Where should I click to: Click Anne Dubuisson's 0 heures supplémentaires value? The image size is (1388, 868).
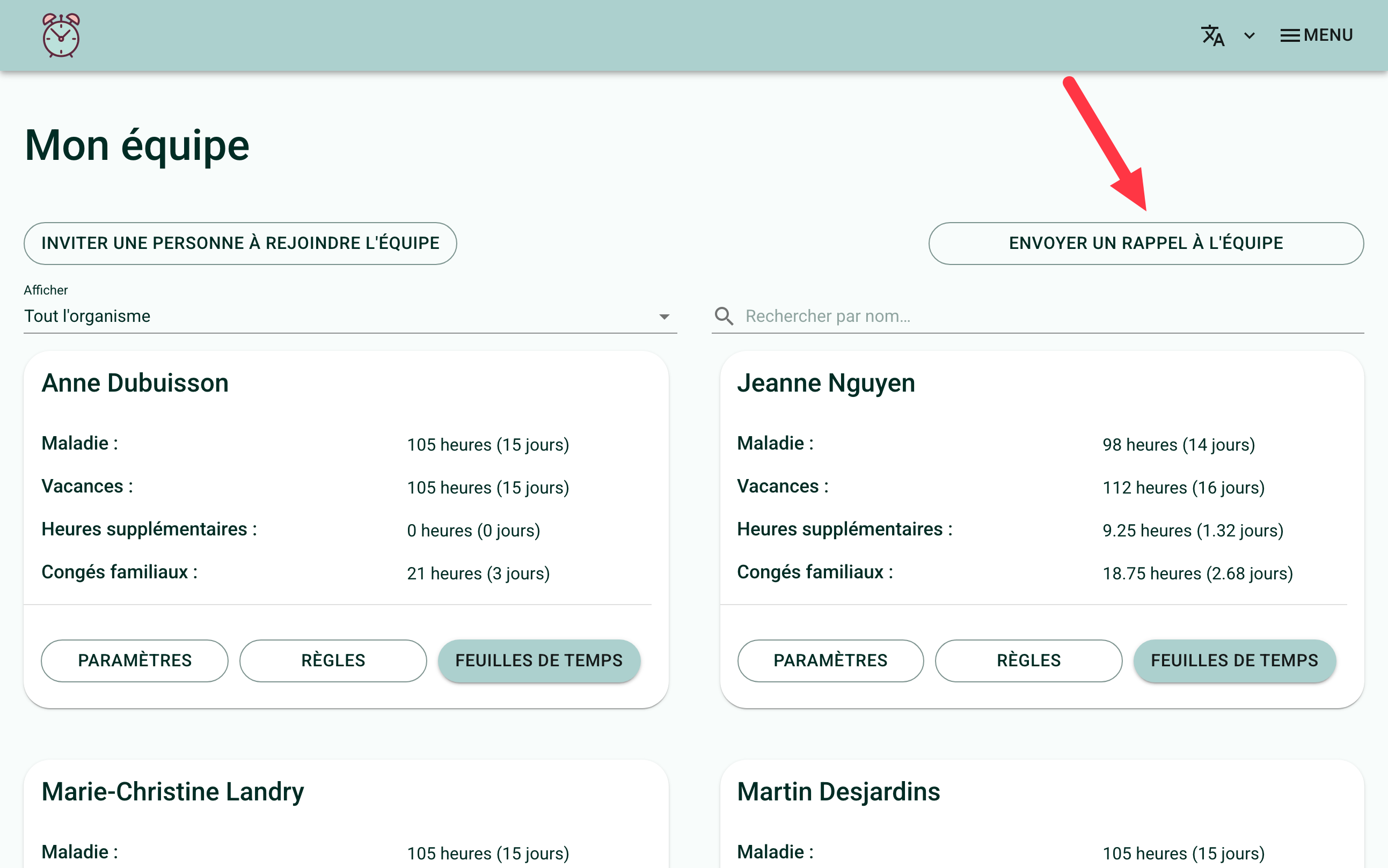[474, 531]
